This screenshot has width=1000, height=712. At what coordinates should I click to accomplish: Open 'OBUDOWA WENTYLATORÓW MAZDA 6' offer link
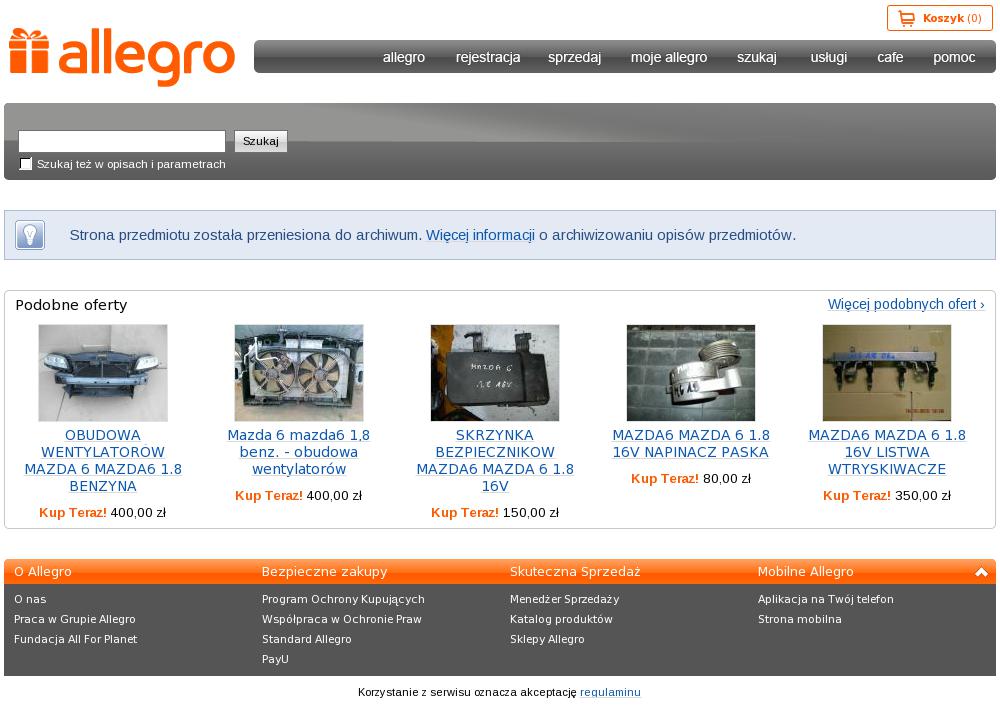(103, 461)
